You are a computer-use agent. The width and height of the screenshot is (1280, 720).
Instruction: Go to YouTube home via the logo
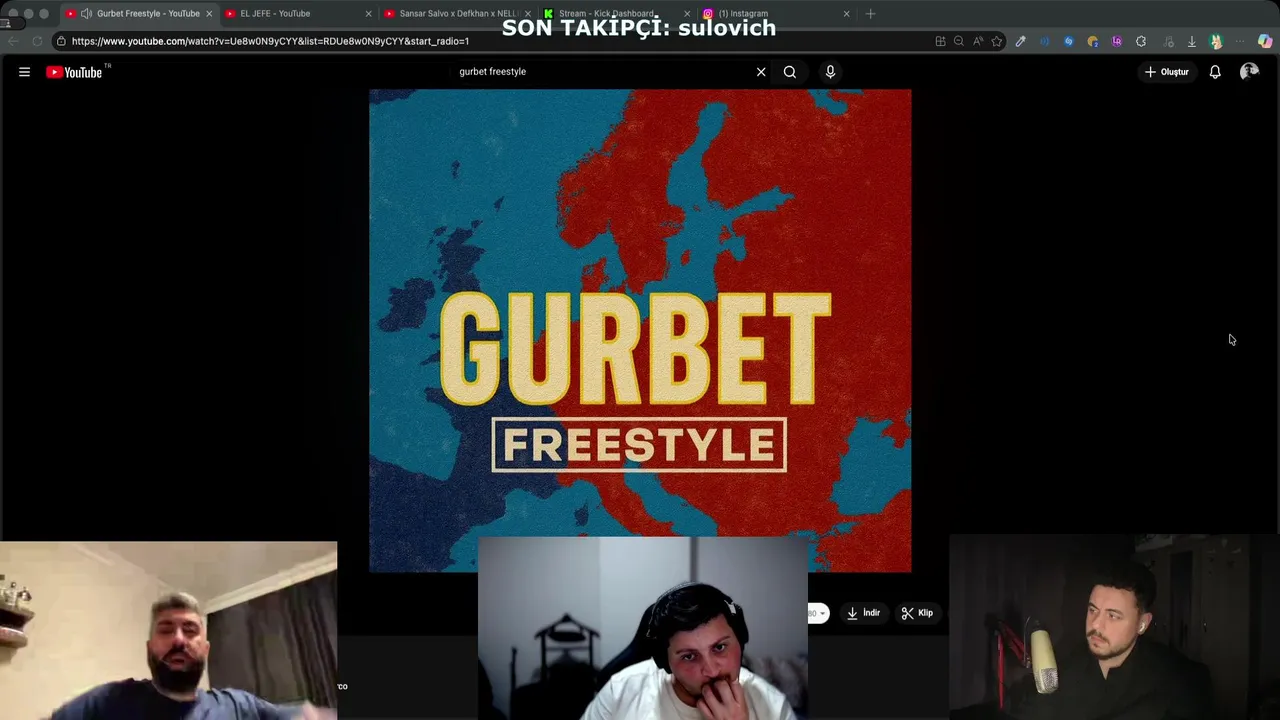[74, 72]
